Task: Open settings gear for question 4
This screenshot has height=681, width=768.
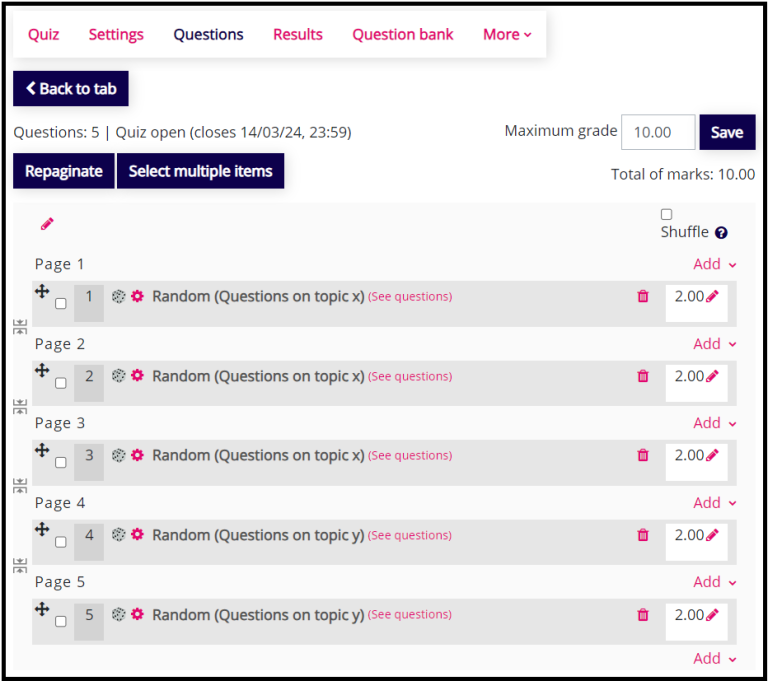Action: tap(138, 535)
